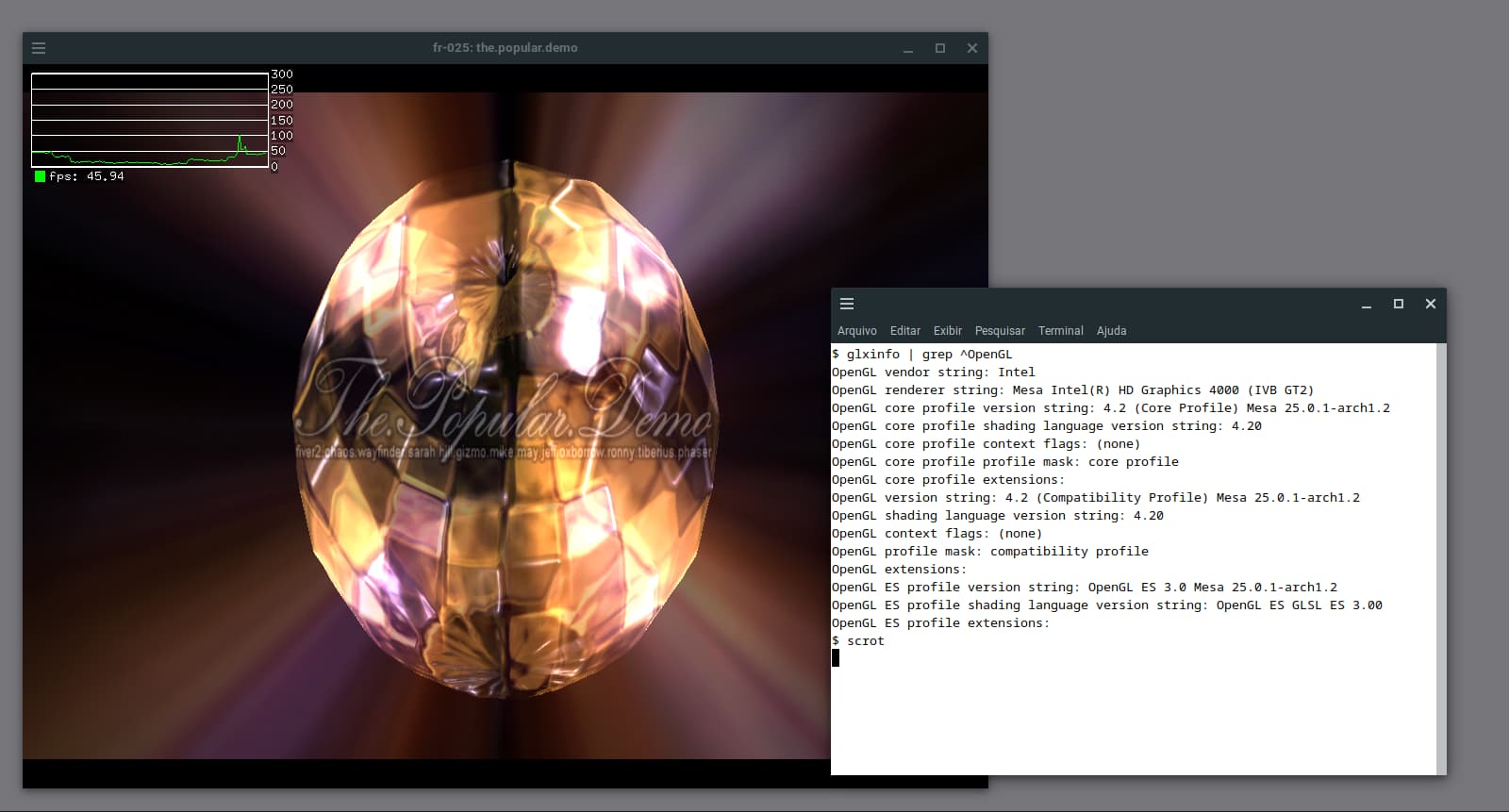Maximize the fr-025 demo window

(x=940, y=48)
